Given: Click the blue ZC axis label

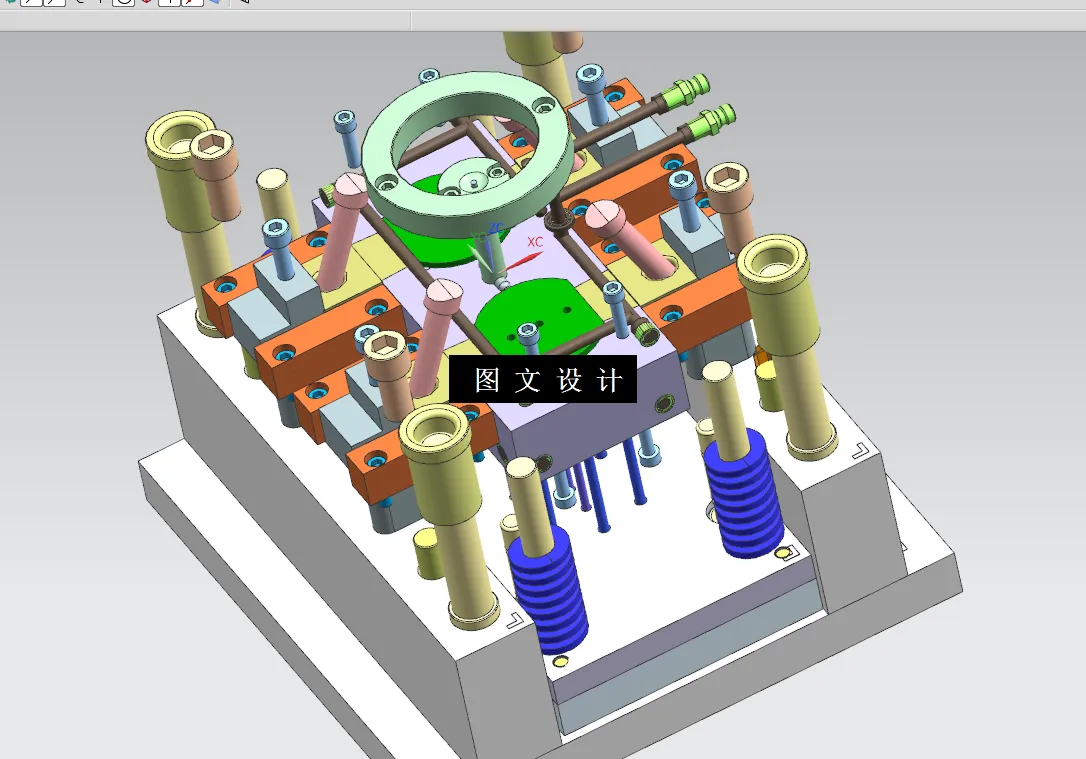Looking at the screenshot, I should (x=495, y=228).
